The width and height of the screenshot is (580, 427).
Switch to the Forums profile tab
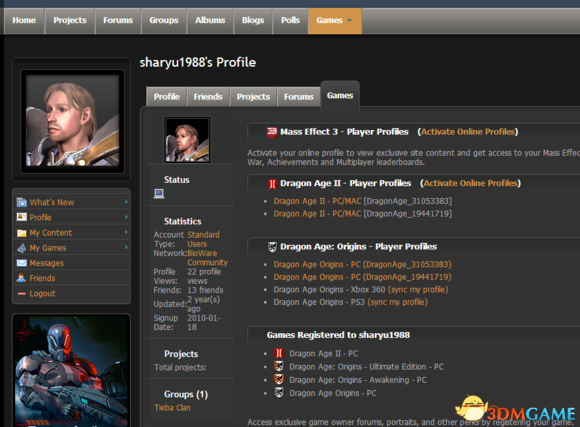click(299, 97)
